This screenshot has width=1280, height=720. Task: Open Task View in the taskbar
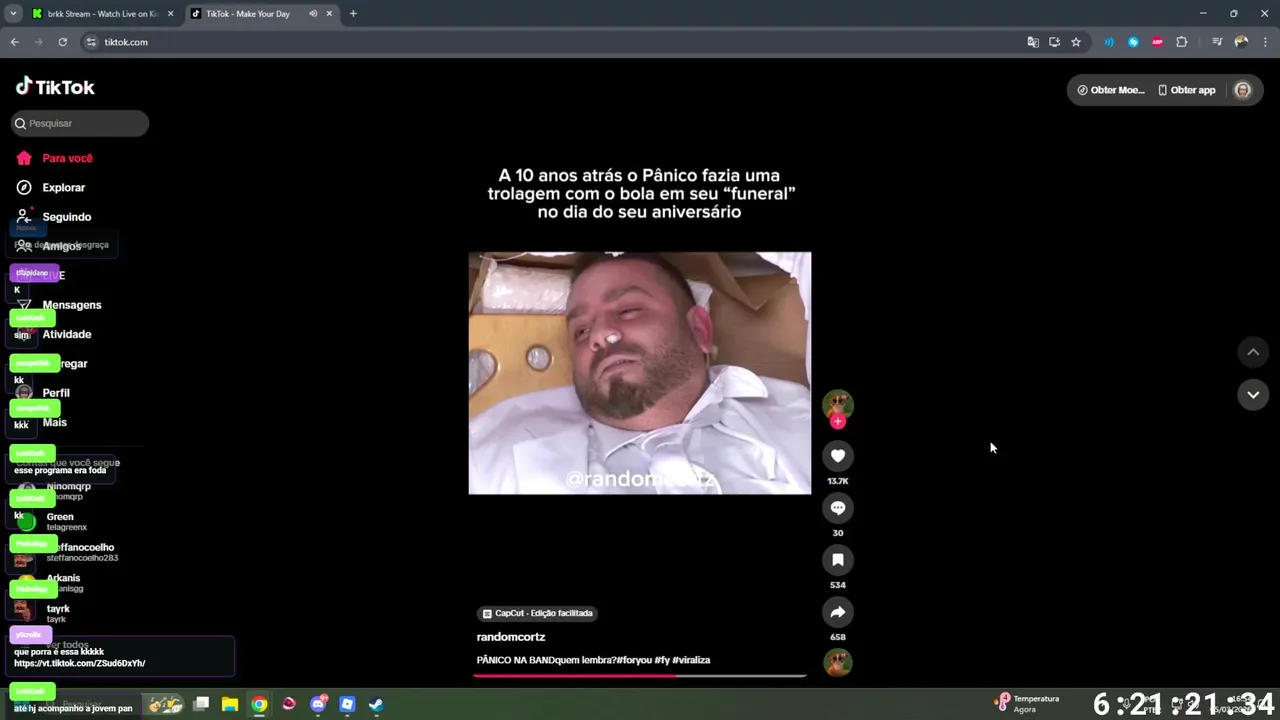(x=201, y=704)
